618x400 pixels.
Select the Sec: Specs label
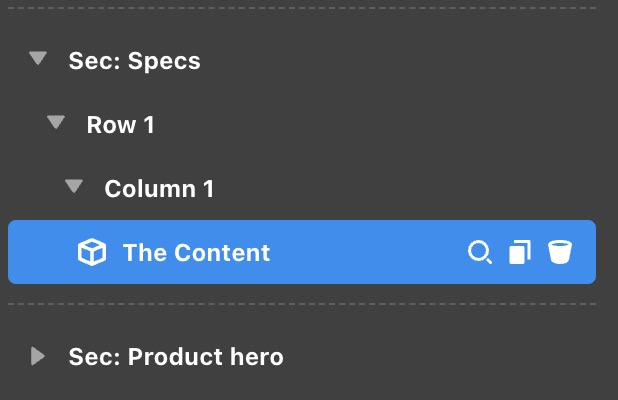[x=134, y=61]
